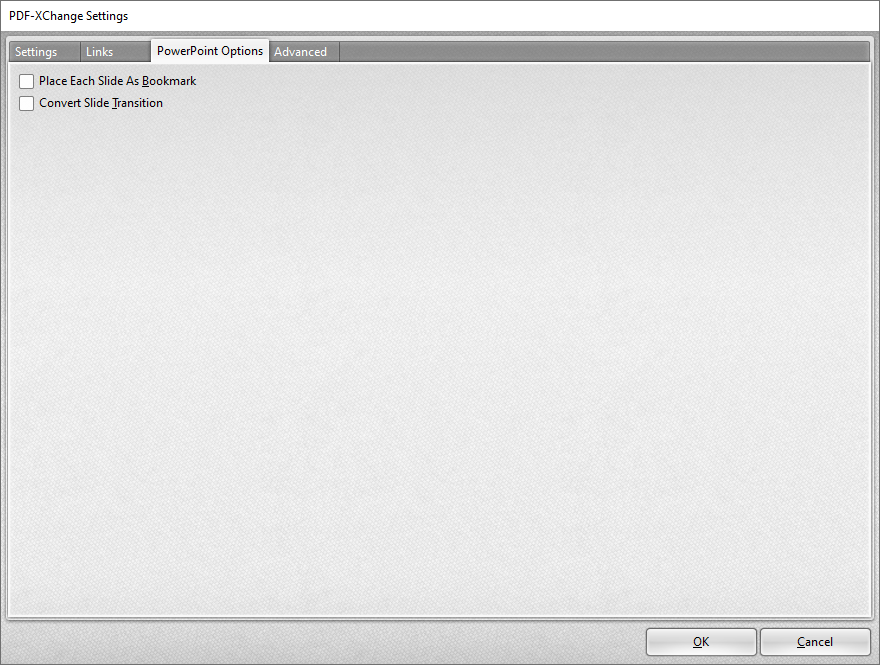Tick the Place Each Slide As Bookmark box

(x=25, y=81)
